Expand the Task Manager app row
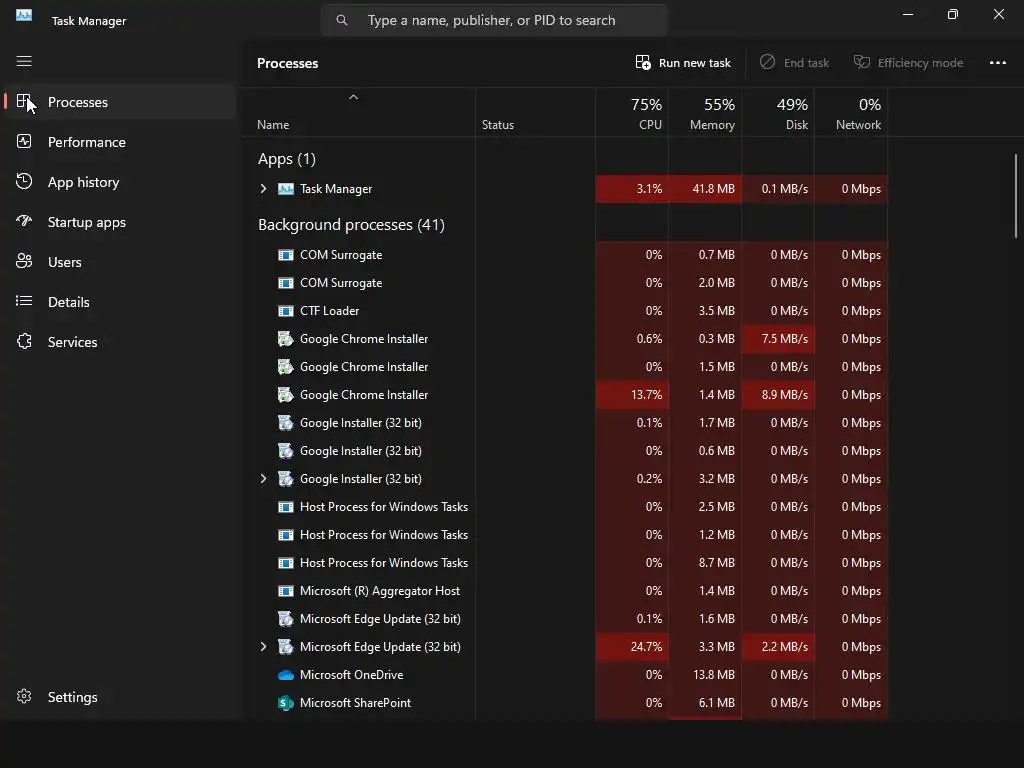Viewport: 1024px width, 768px height. pos(263,189)
